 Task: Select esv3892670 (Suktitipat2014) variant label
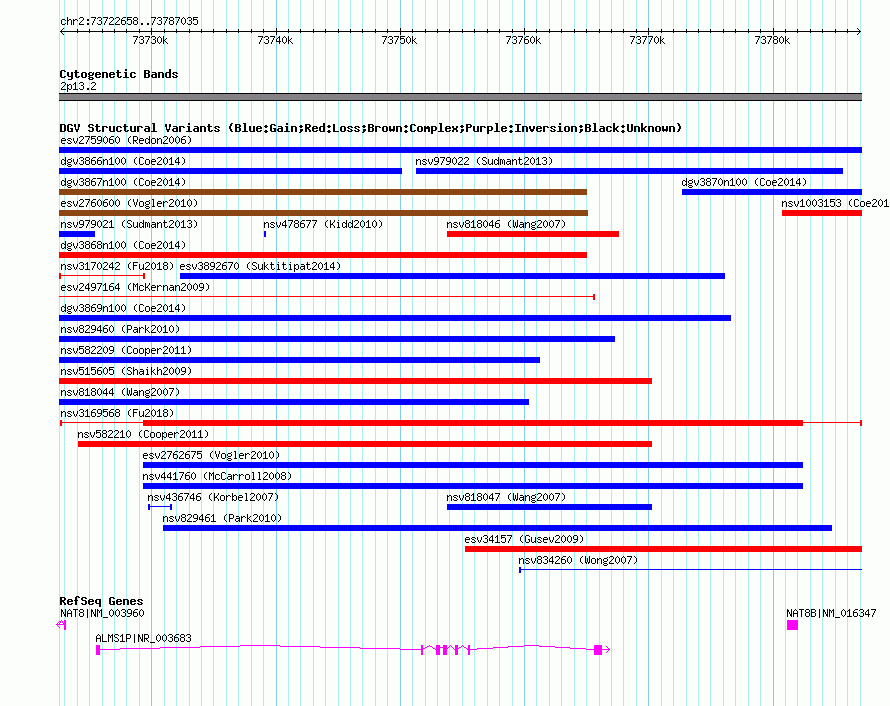pyautogui.click(x=260, y=266)
